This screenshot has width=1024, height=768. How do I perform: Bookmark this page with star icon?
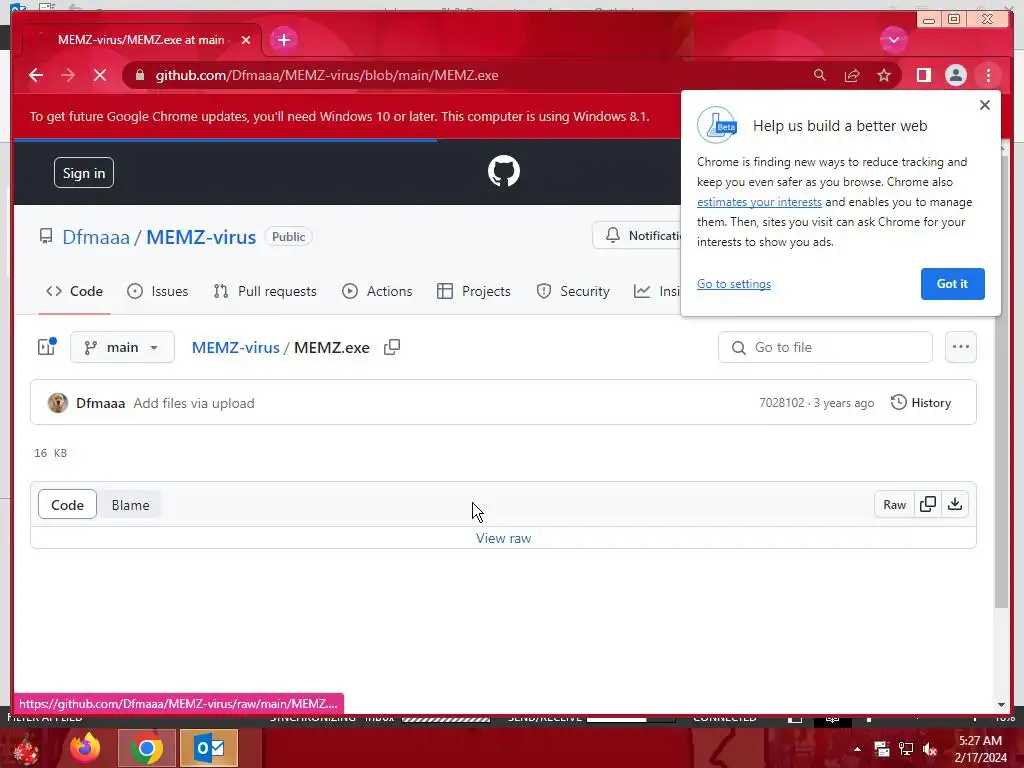tap(884, 75)
